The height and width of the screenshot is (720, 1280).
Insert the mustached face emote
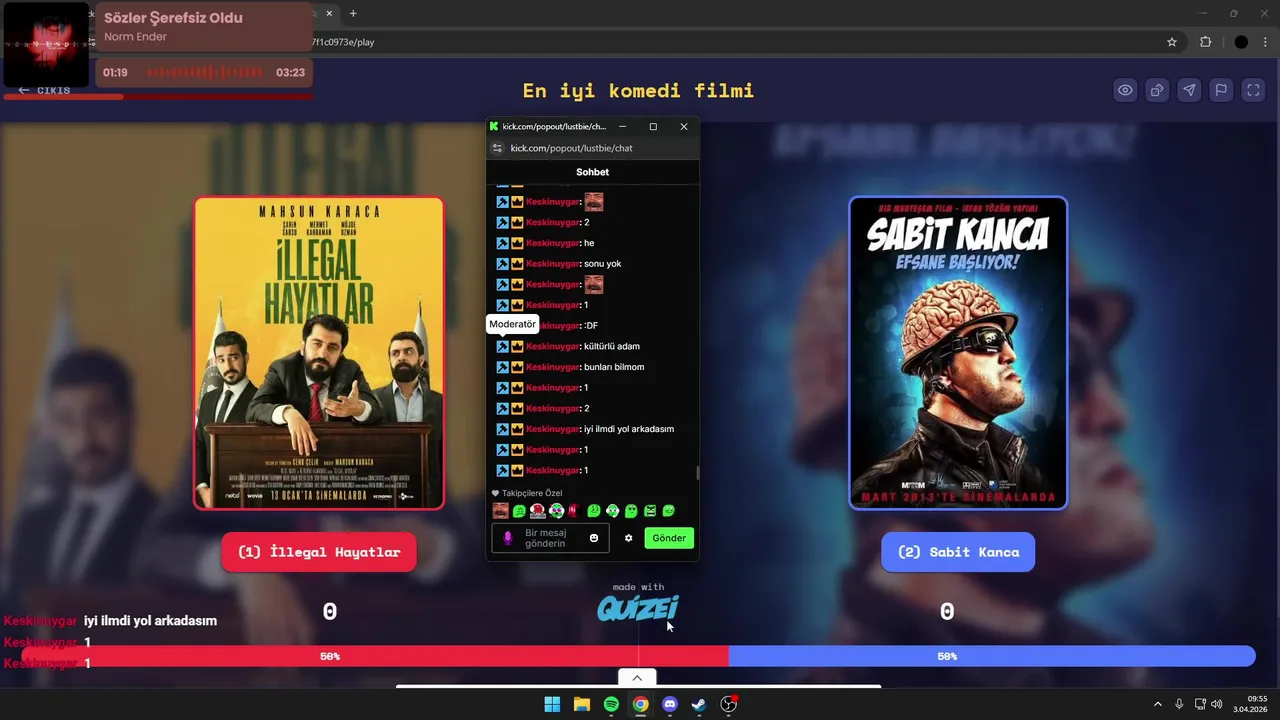coord(501,511)
